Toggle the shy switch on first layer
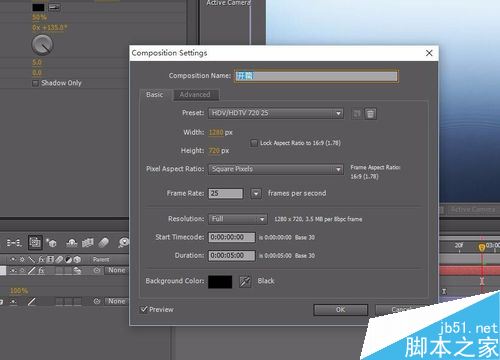500x360 pixels. [13, 270]
